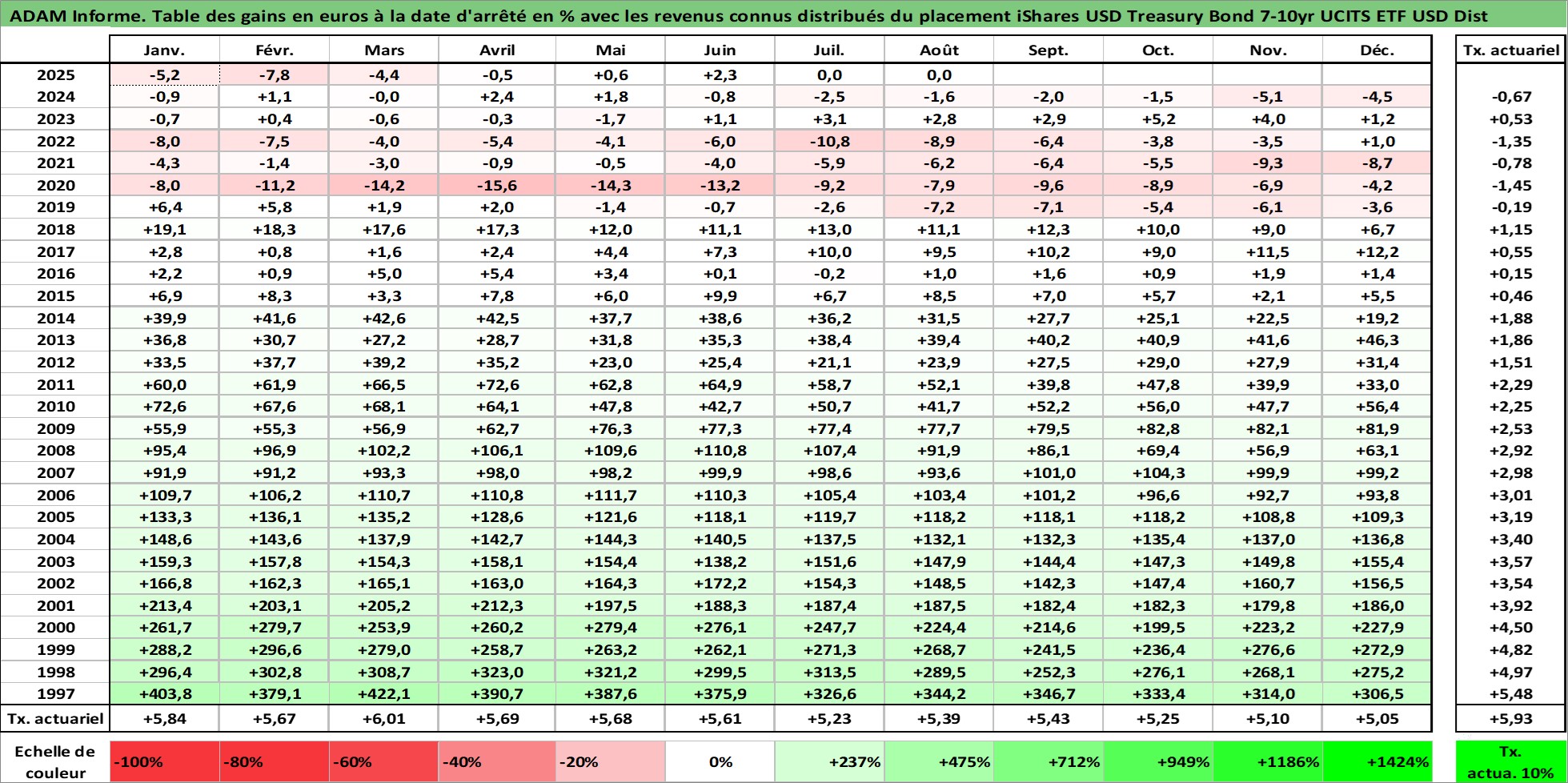The image size is (1568, 783).
Task: Select the +949% green scale swatch
Action: click(x=1158, y=761)
